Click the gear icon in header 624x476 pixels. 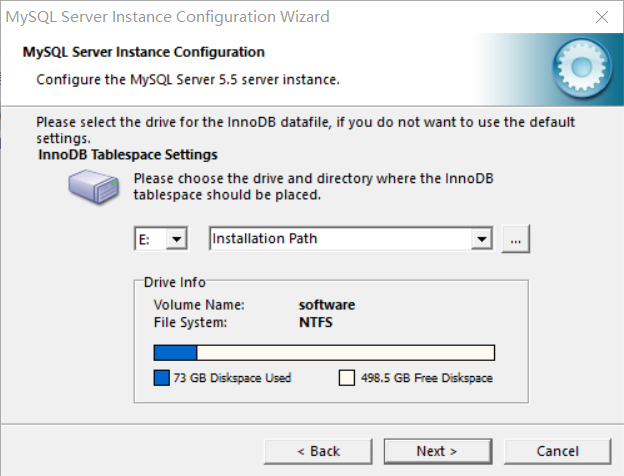(x=581, y=68)
